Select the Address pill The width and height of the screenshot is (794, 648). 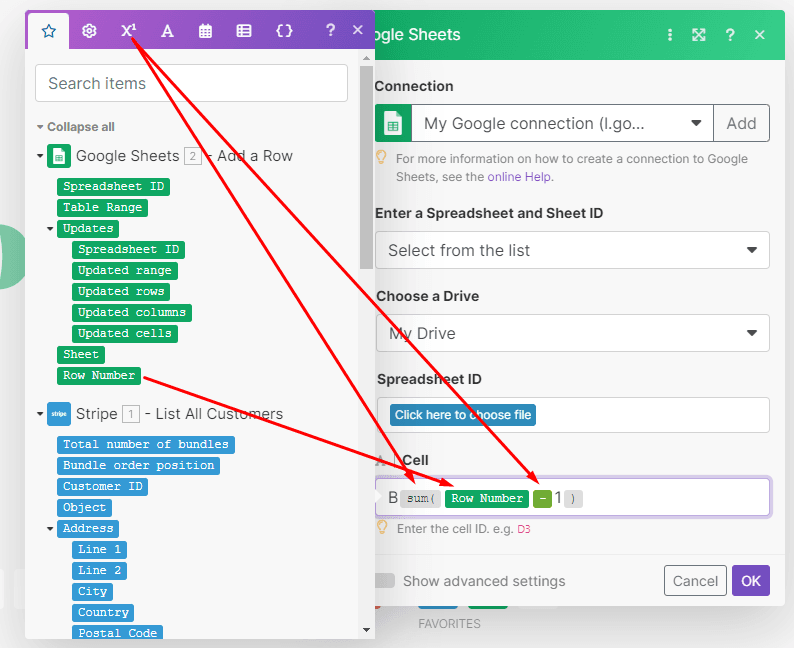click(x=88, y=529)
